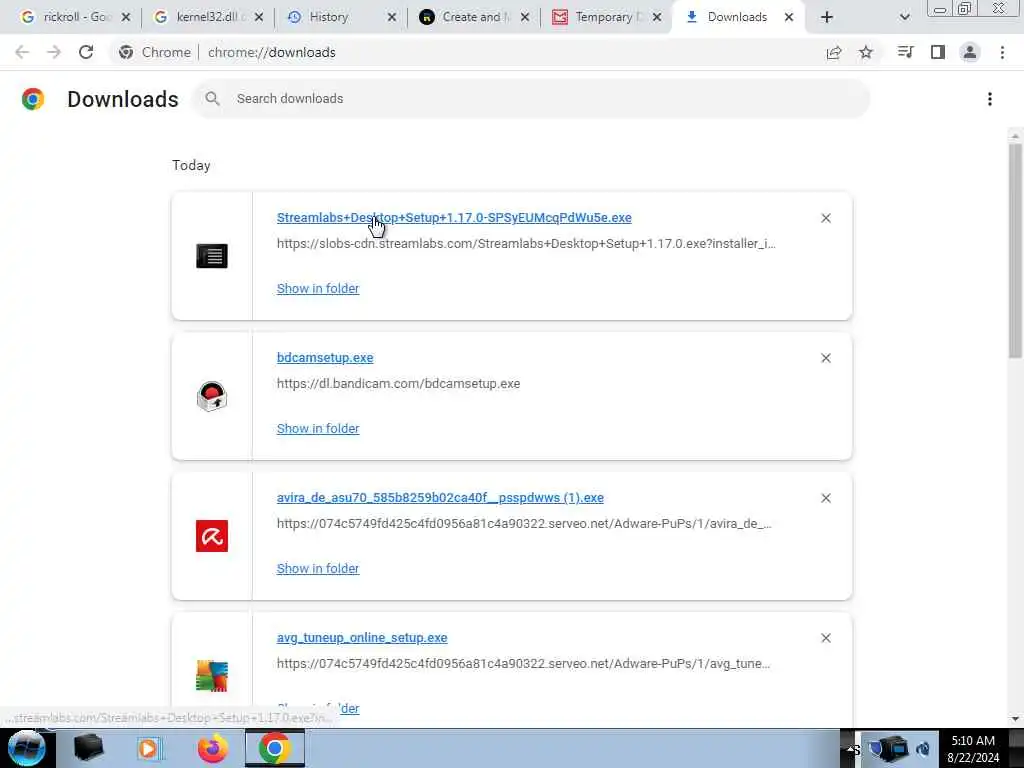This screenshot has height=768, width=1024.
Task: Bookmark this page with star icon
Action: pos(866,52)
